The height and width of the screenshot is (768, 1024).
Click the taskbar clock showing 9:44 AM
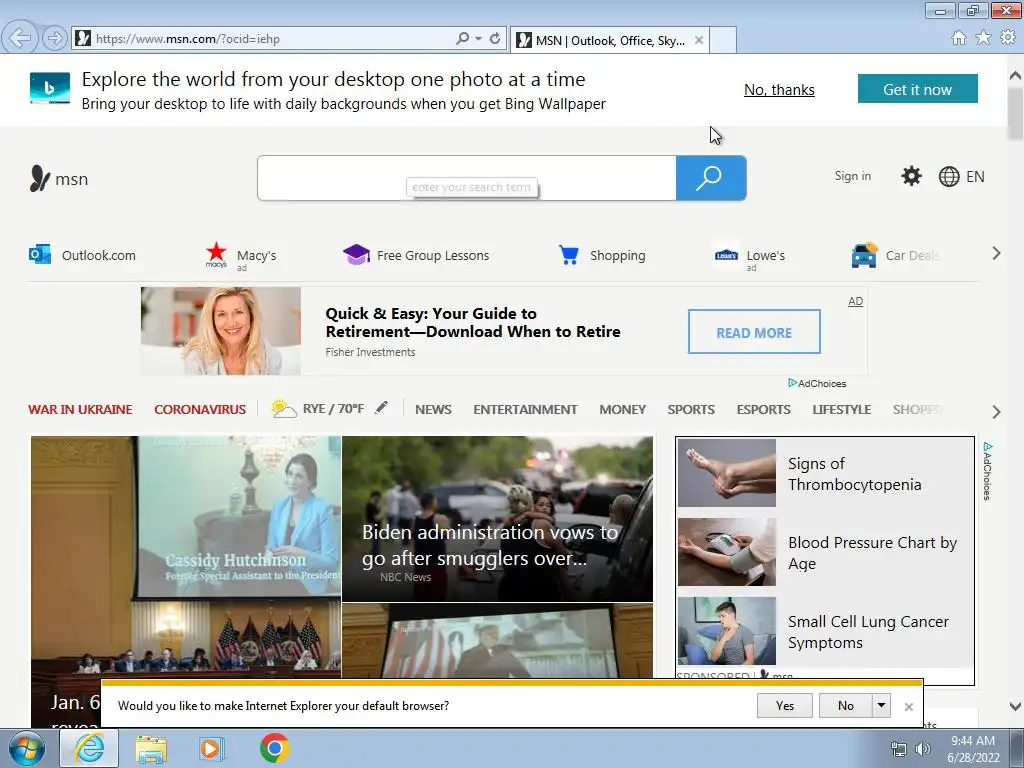pyautogui.click(x=973, y=749)
